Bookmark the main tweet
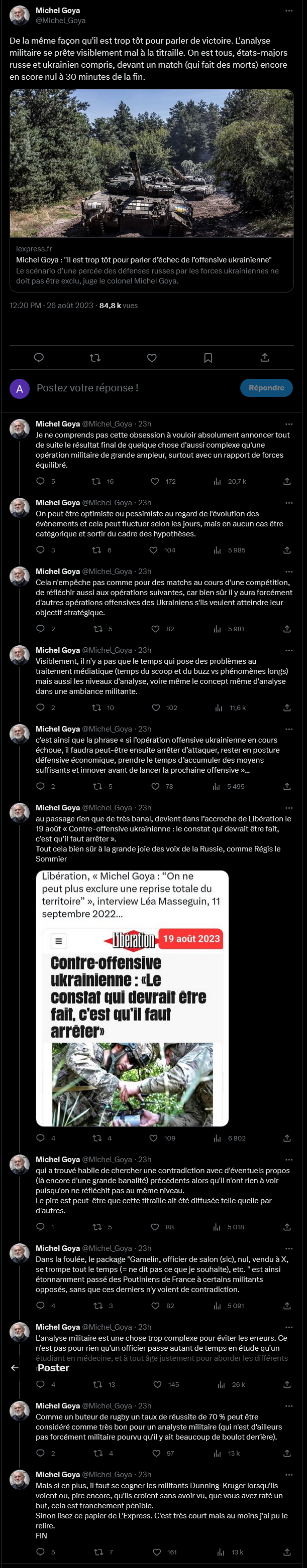This screenshot has width=307, height=1568. pos(209,357)
